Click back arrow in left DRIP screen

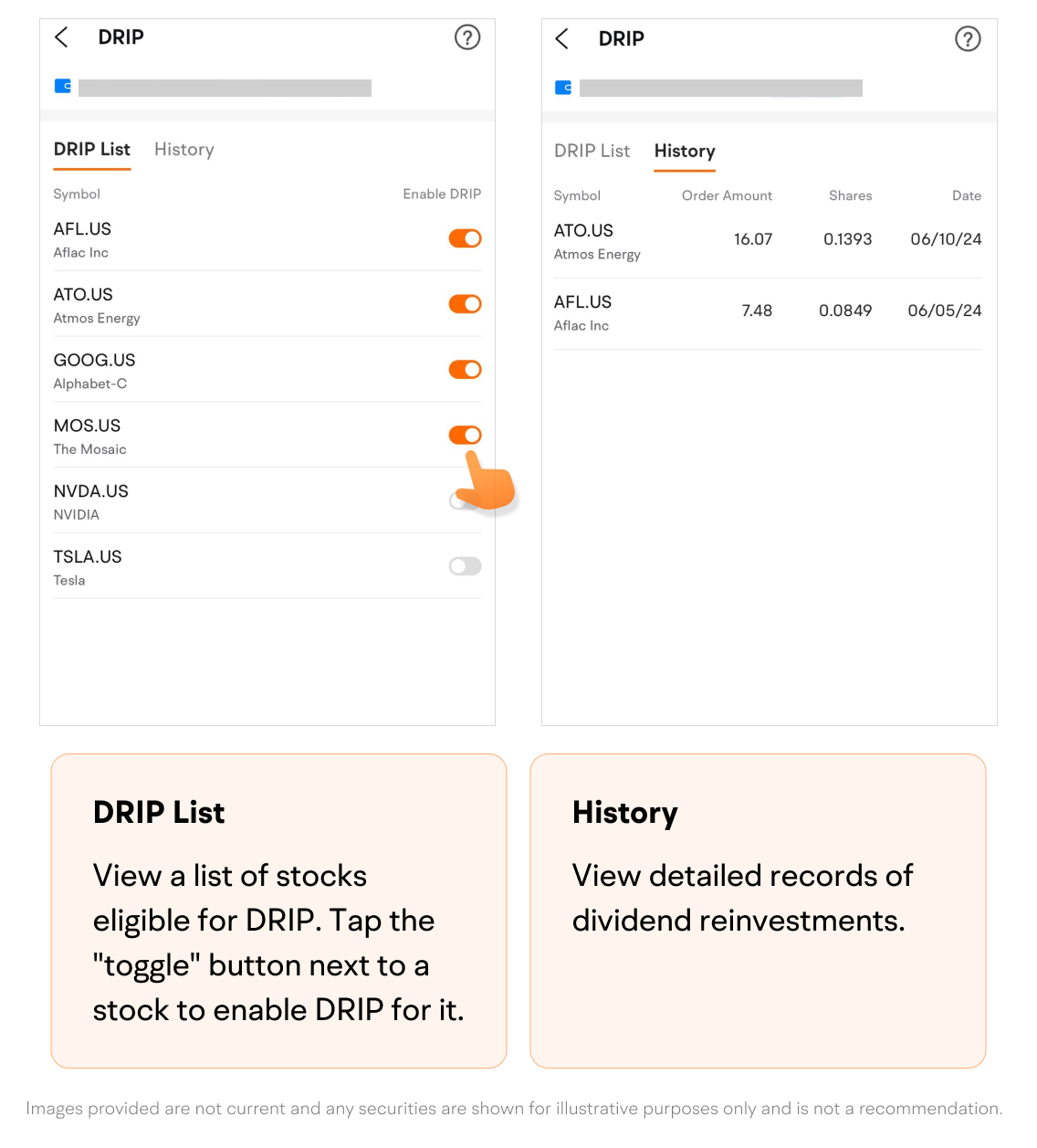61,37
